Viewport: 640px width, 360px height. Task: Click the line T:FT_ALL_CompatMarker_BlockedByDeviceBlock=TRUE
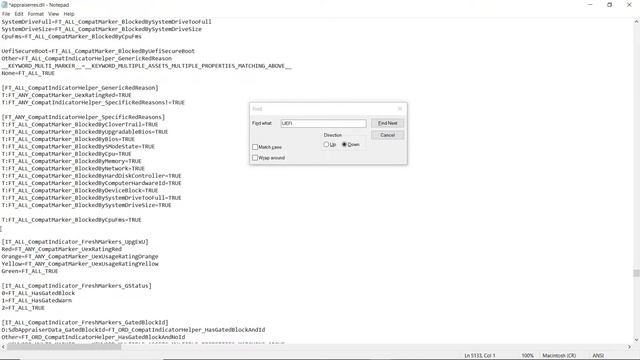(x=80, y=191)
